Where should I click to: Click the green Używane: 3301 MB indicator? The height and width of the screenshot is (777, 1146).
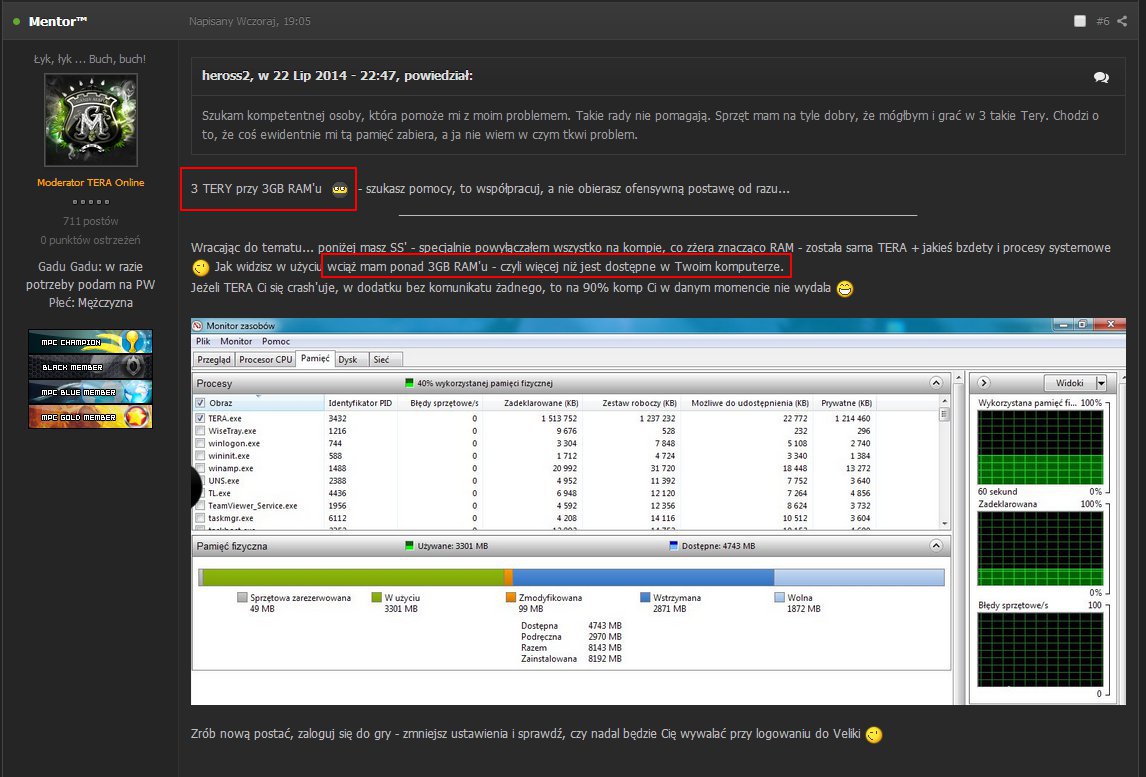(409, 546)
